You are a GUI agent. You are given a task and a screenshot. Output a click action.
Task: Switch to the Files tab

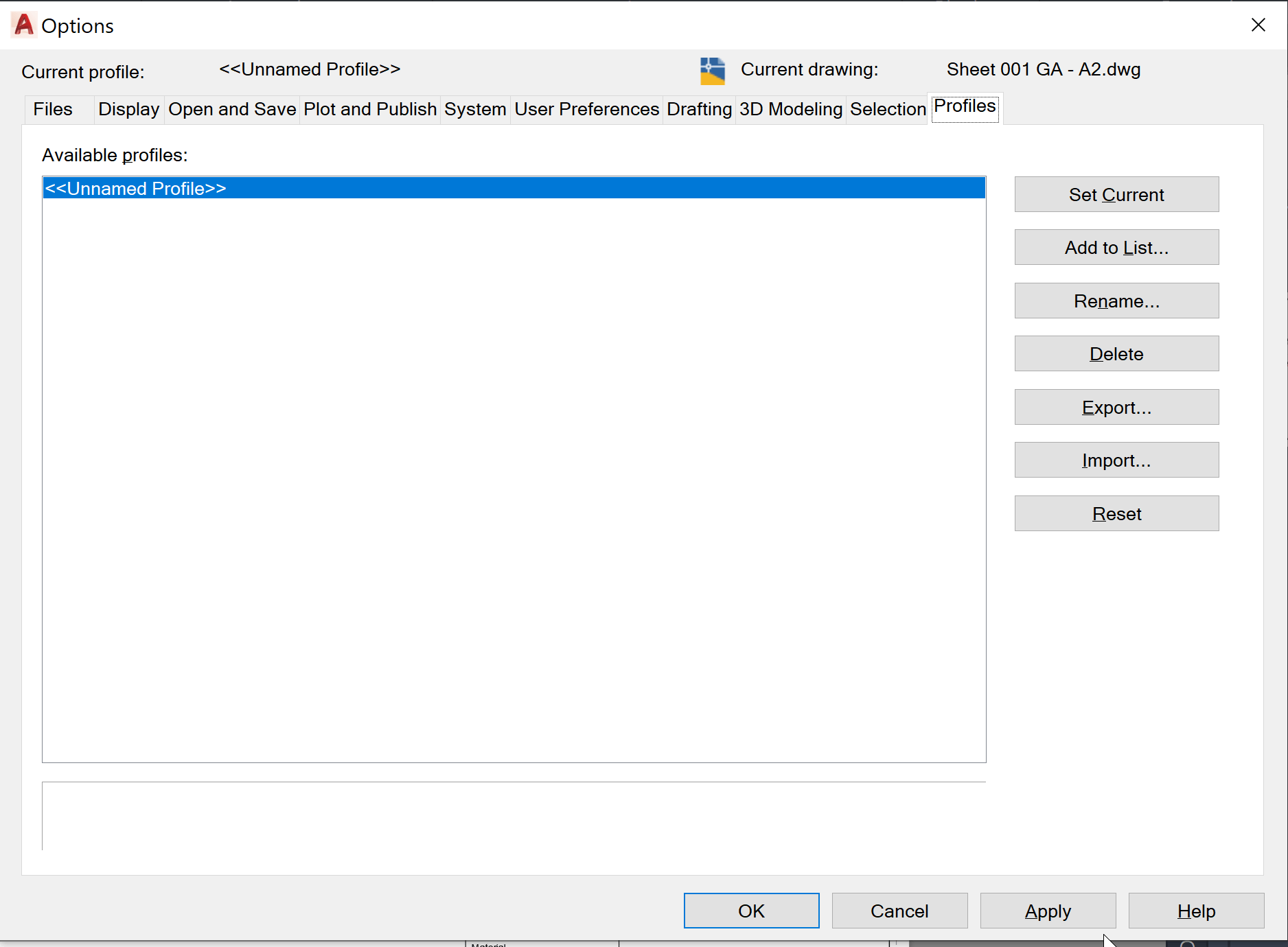53,109
